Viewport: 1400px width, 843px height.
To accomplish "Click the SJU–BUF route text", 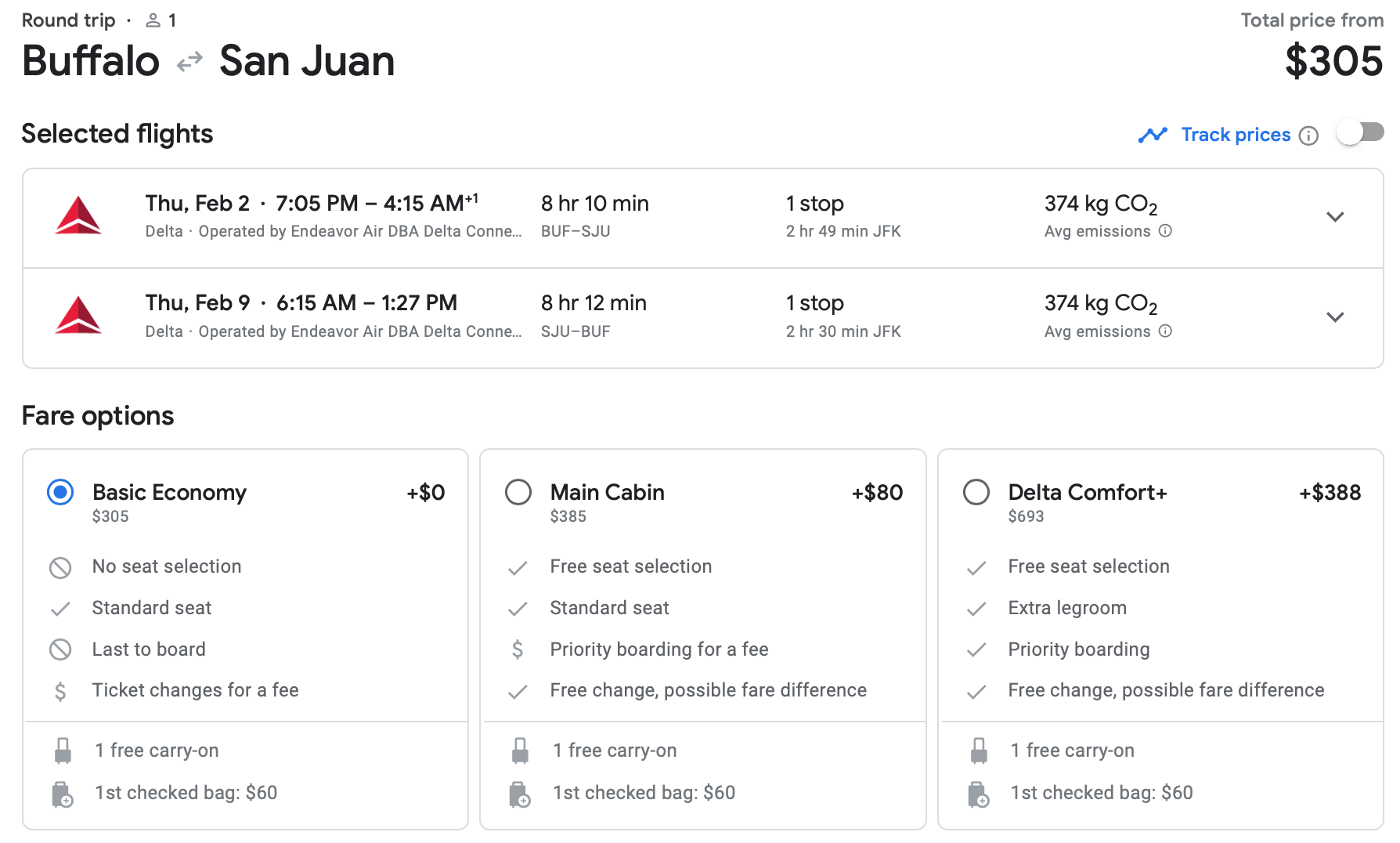I will point(576,331).
